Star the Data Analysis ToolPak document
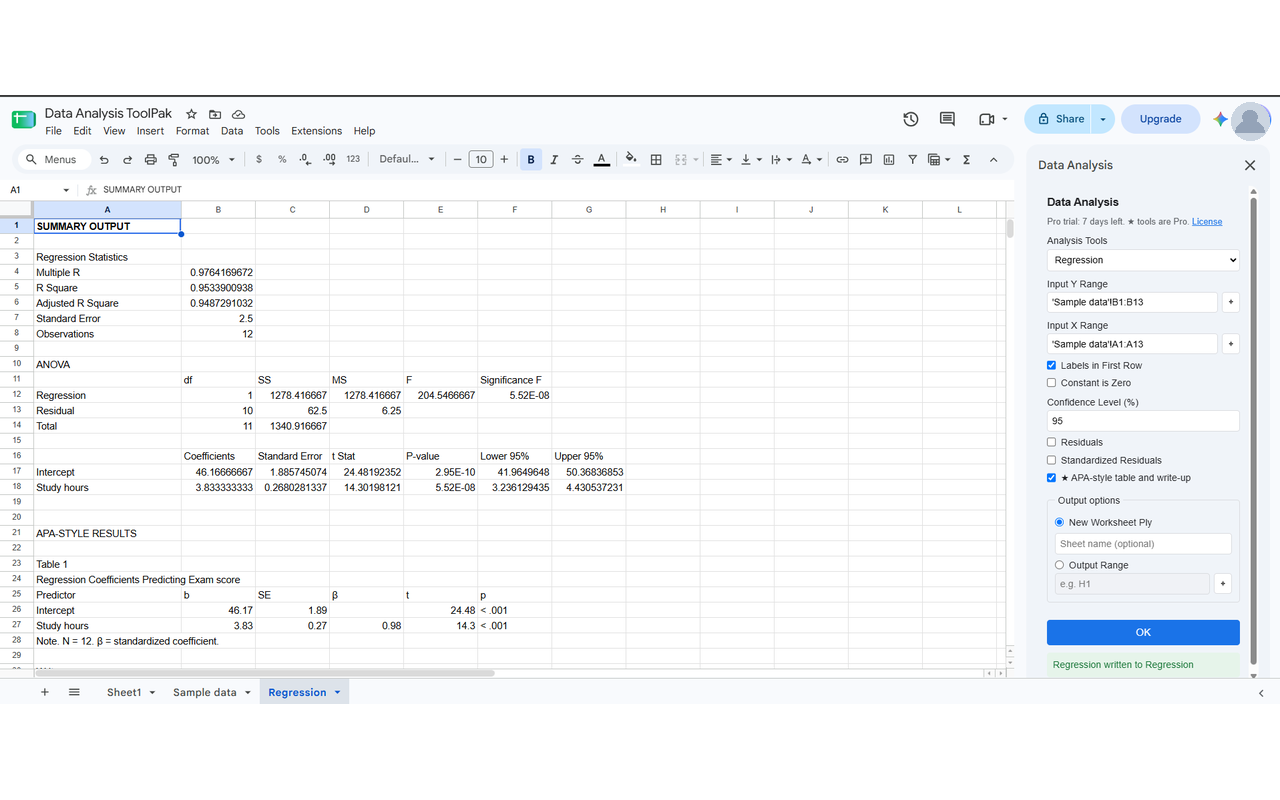The width and height of the screenshot is (1280, 800). tap(191, 114)
